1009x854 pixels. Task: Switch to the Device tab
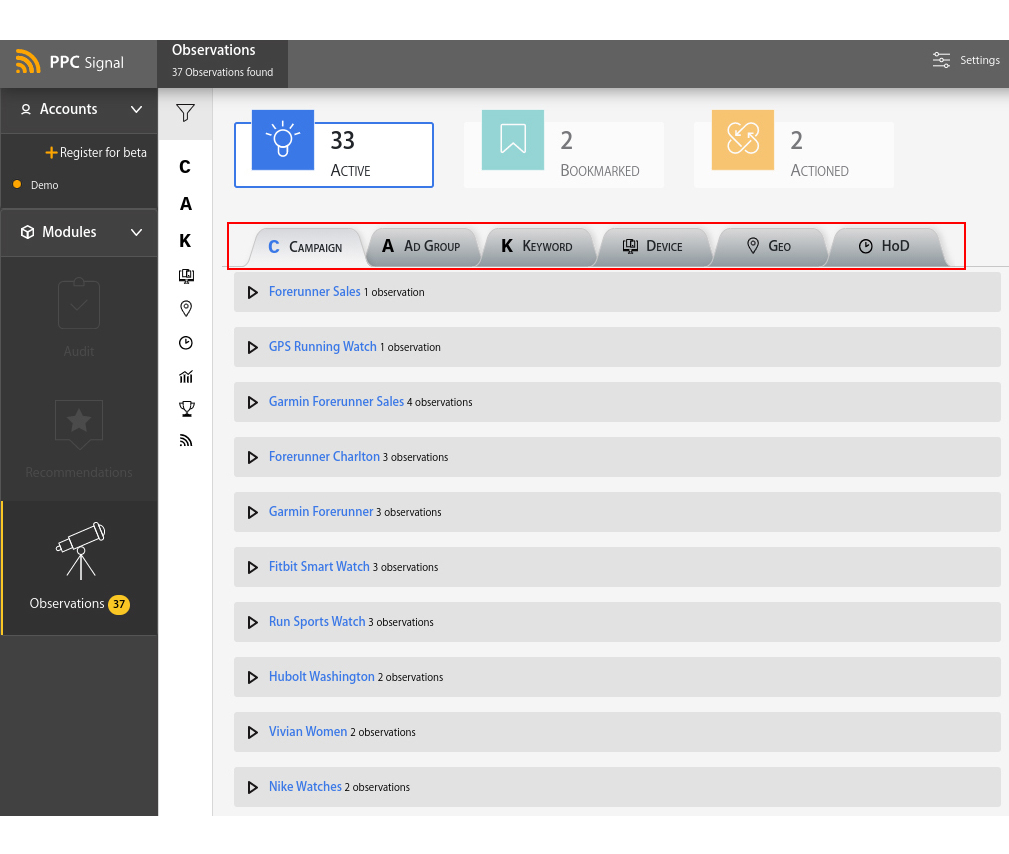coord(653,246)
